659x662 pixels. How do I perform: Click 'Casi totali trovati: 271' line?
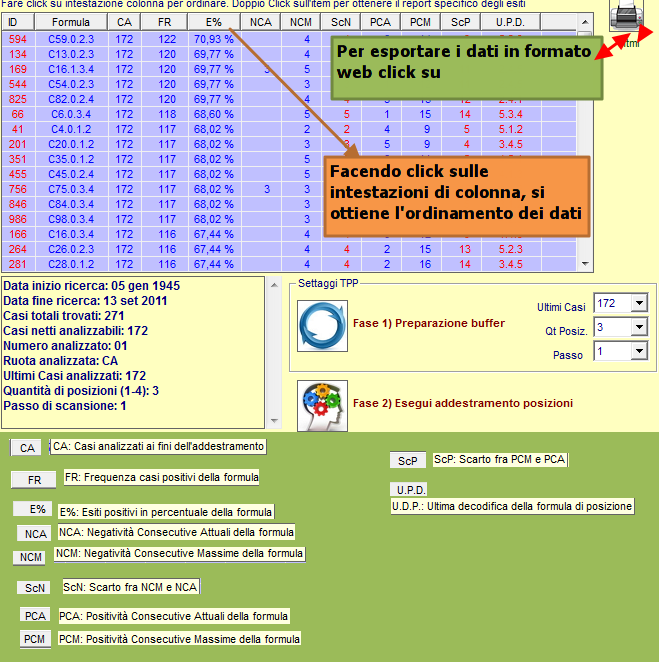coord(64,316)
